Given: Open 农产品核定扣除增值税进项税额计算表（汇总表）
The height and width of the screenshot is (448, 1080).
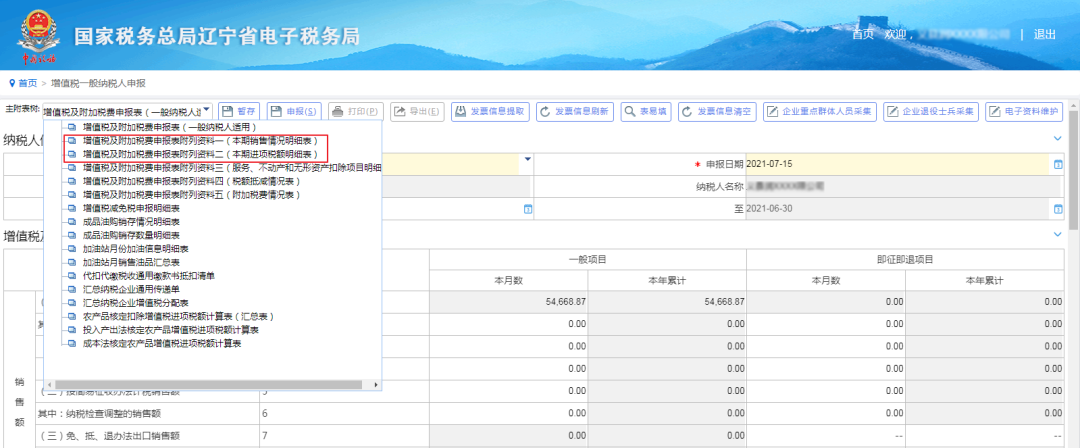Looking at the screenshot, I should (x=179, y=316).
